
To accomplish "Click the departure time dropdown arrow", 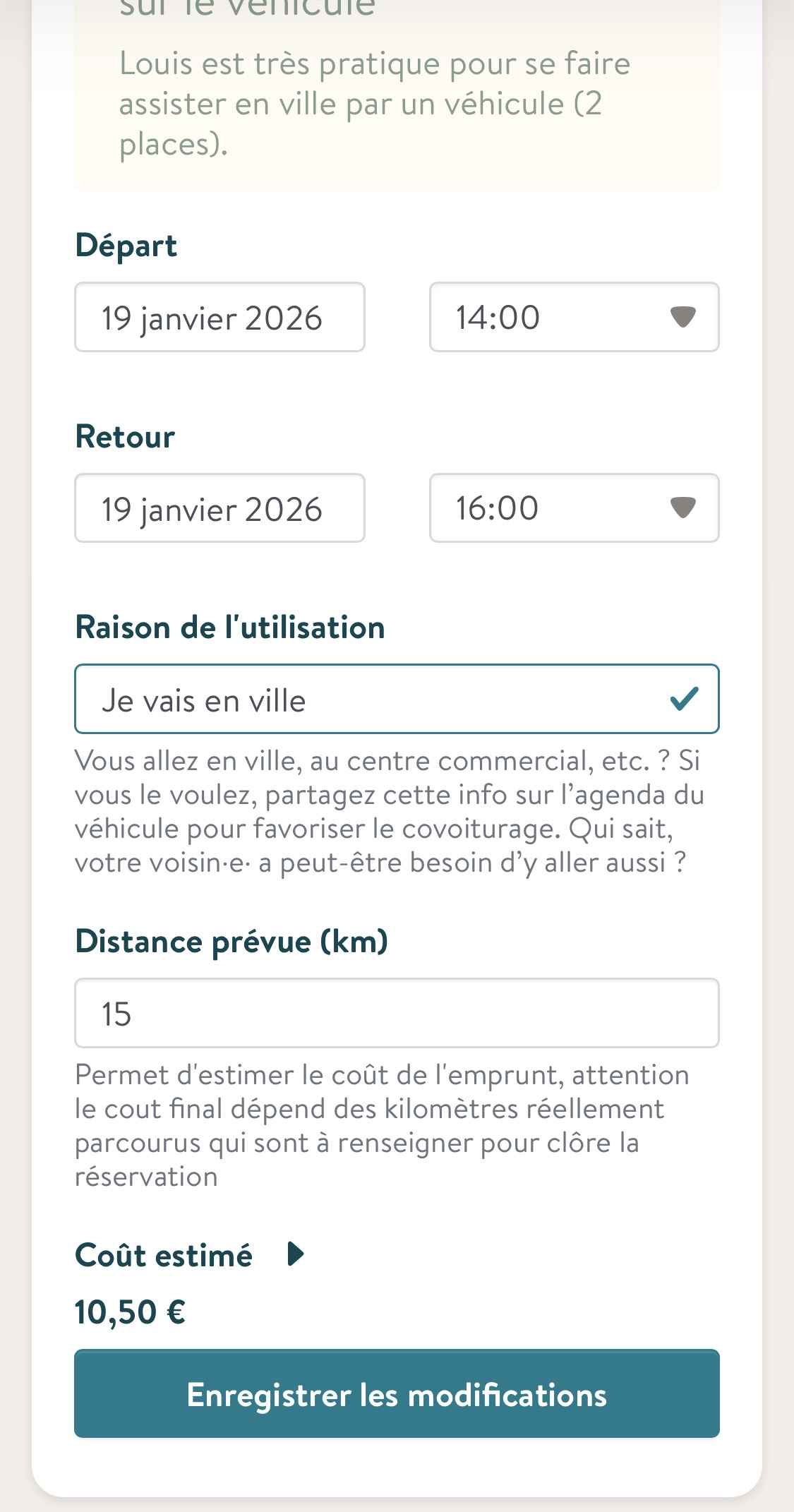I will [682, 318].
